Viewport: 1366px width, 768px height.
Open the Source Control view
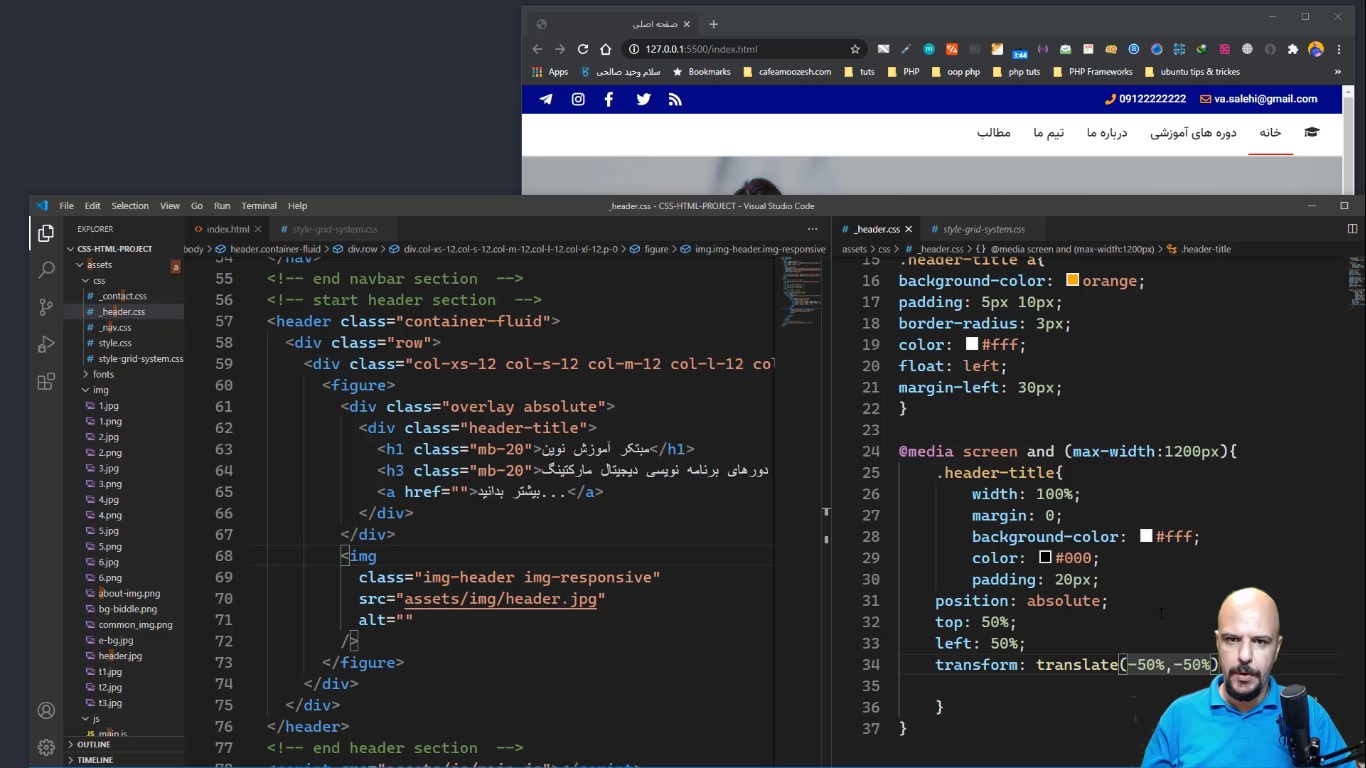tap(45, 307)
